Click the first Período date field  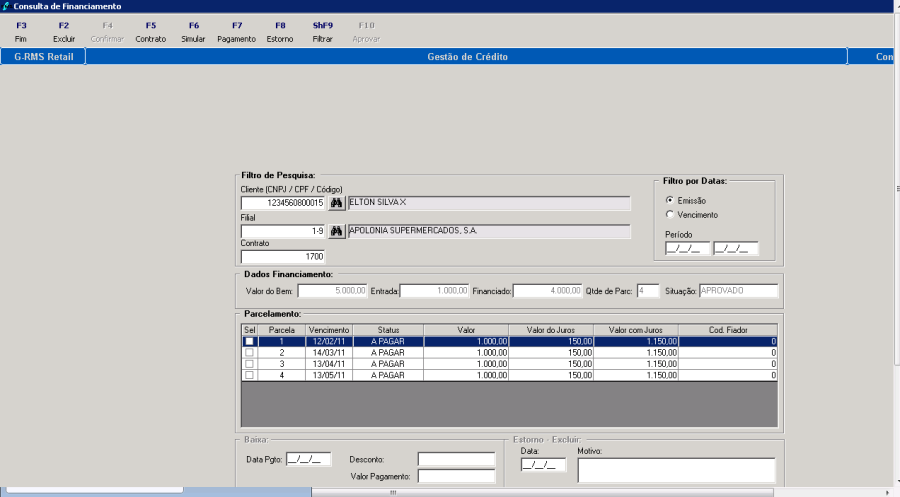(x=686, y=248)
